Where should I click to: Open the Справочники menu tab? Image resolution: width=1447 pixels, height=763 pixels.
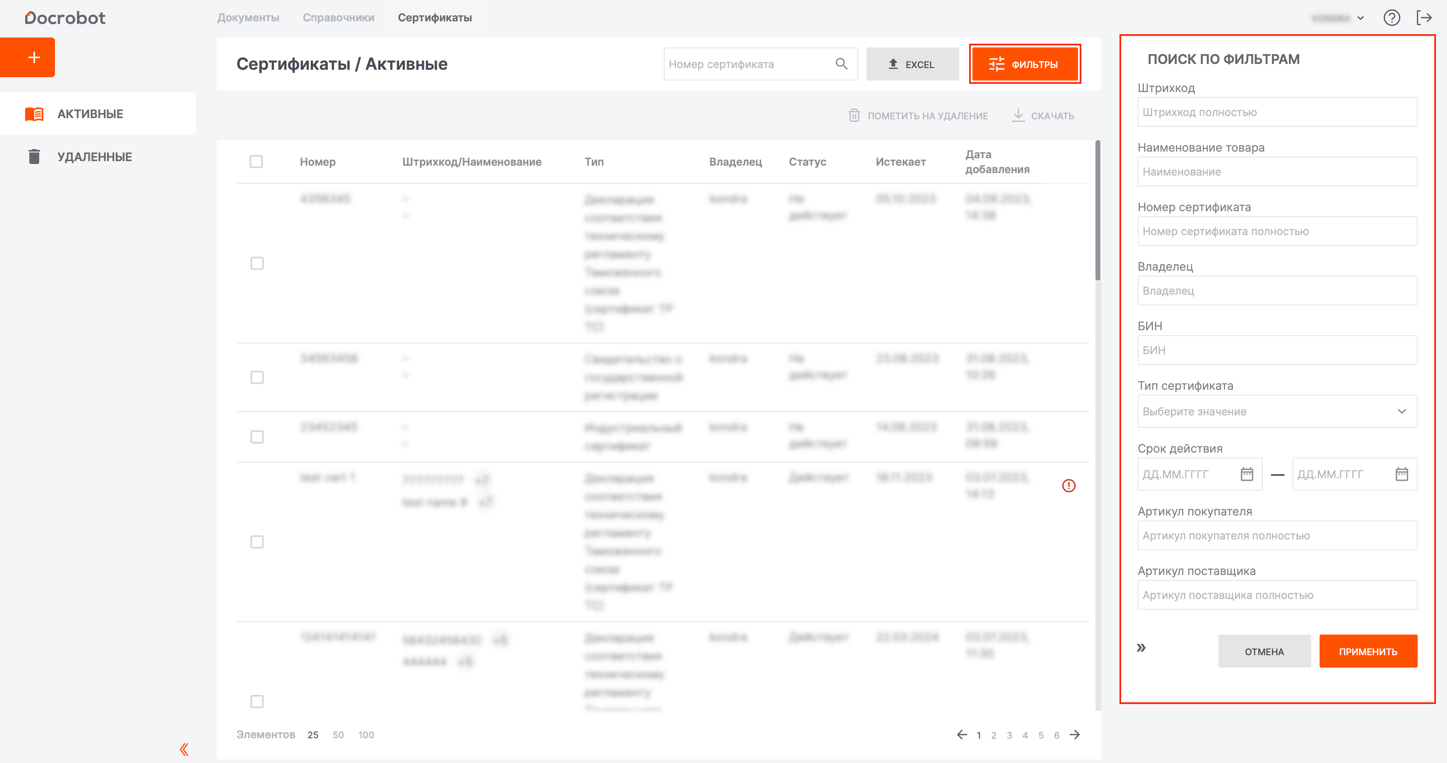(338, 18)
